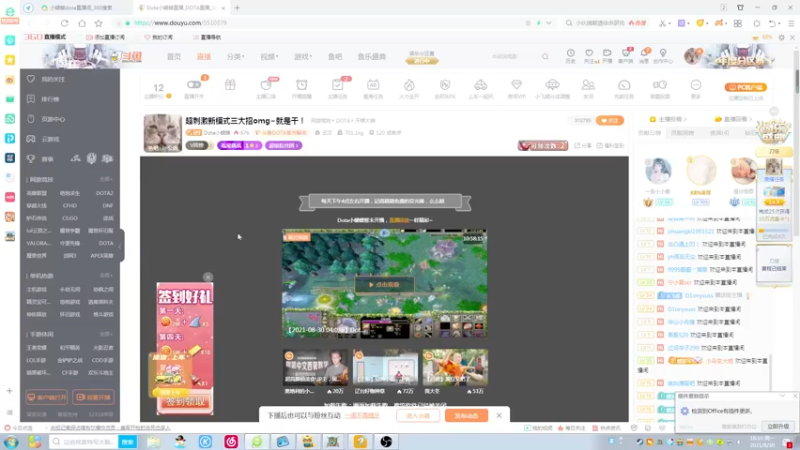Click the search magnifier icon in the site header
Image resolution: width=800 pixels, height=450 pixels.
545,57
